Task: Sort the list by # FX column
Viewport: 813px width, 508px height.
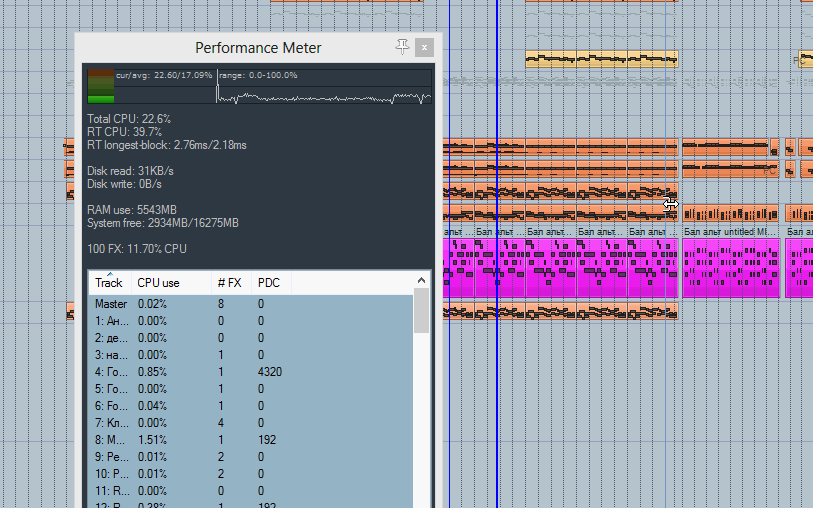Action: click(x=232, y=283)
